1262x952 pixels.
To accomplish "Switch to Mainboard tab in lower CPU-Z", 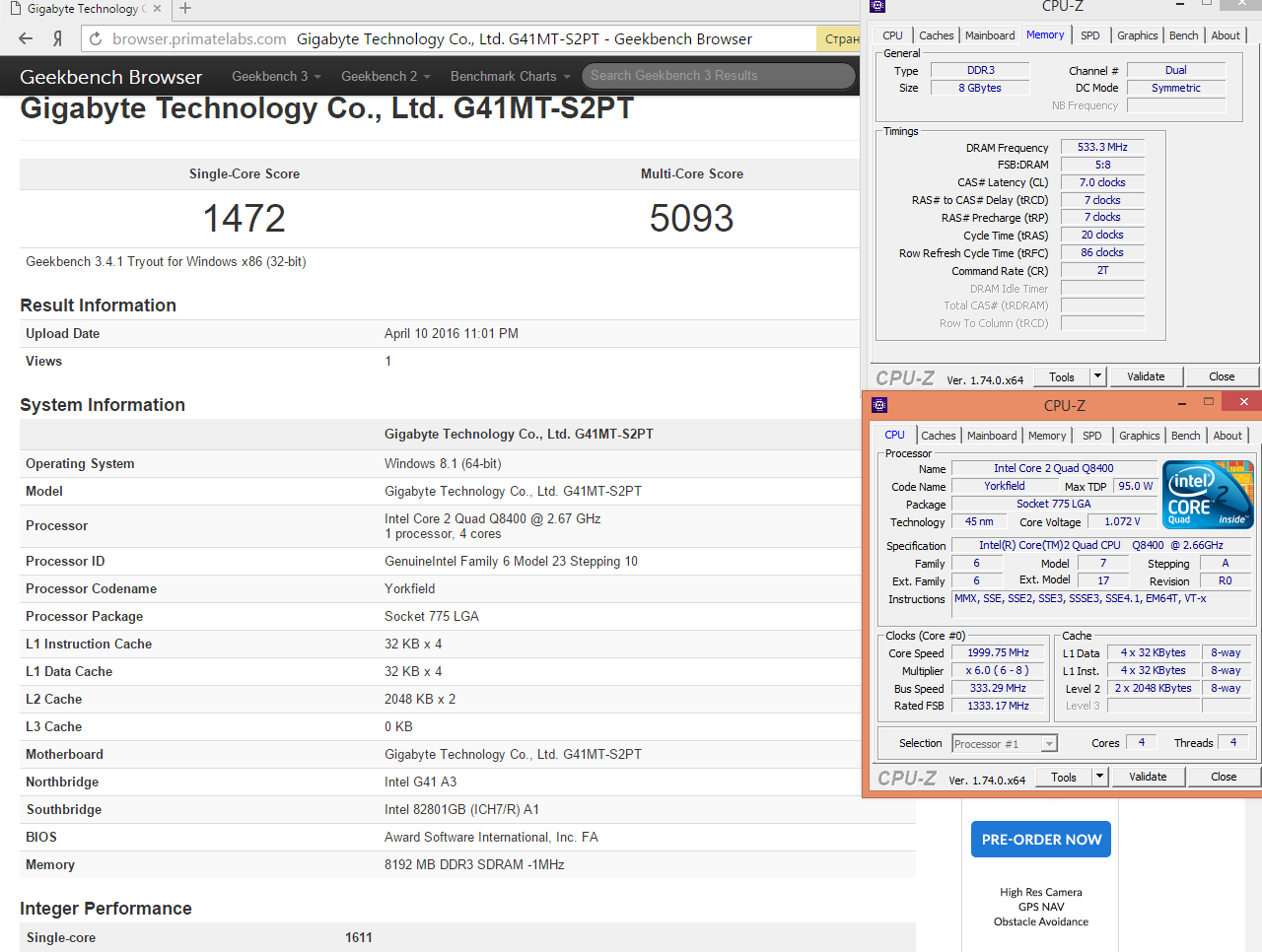I will point(991,436).
